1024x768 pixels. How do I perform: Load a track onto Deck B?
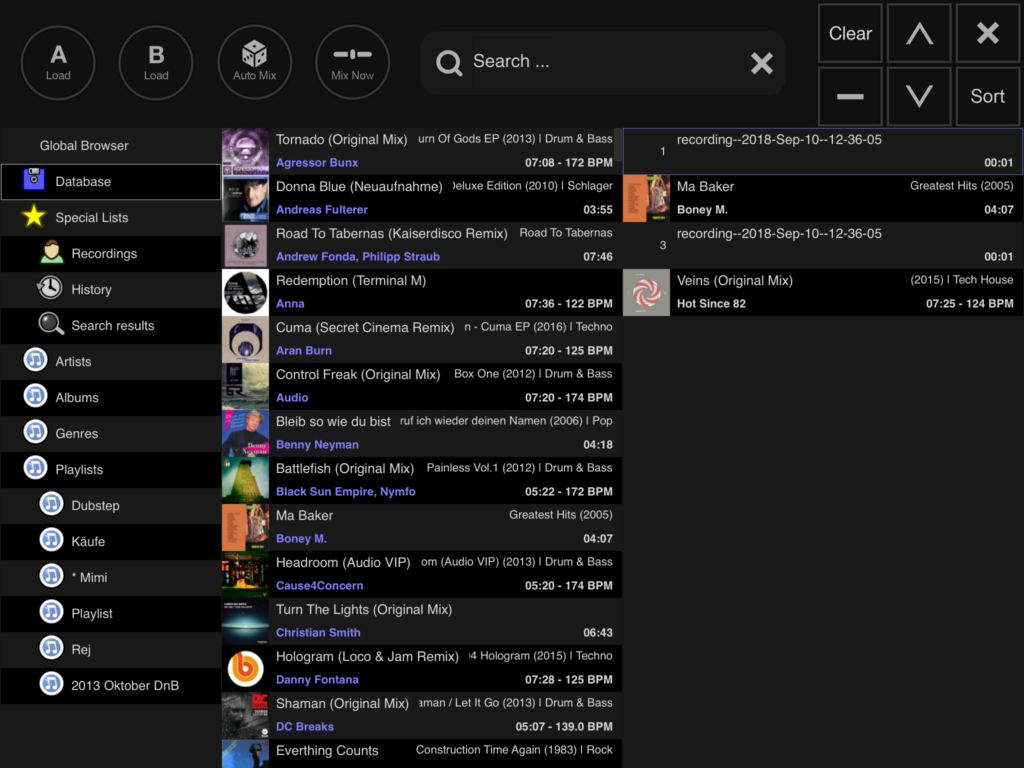coord(155,62)
